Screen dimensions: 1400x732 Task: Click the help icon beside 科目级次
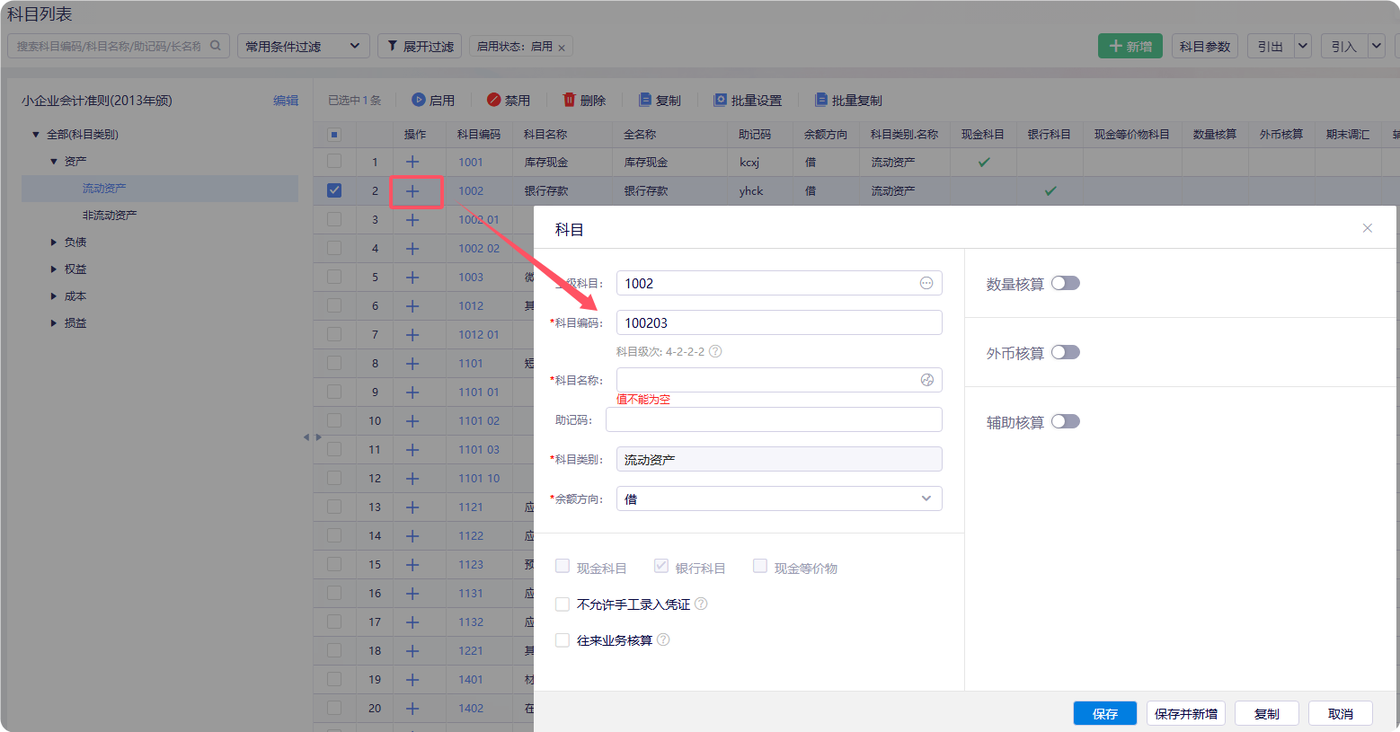pyautogui.click(x=715, y=351)
